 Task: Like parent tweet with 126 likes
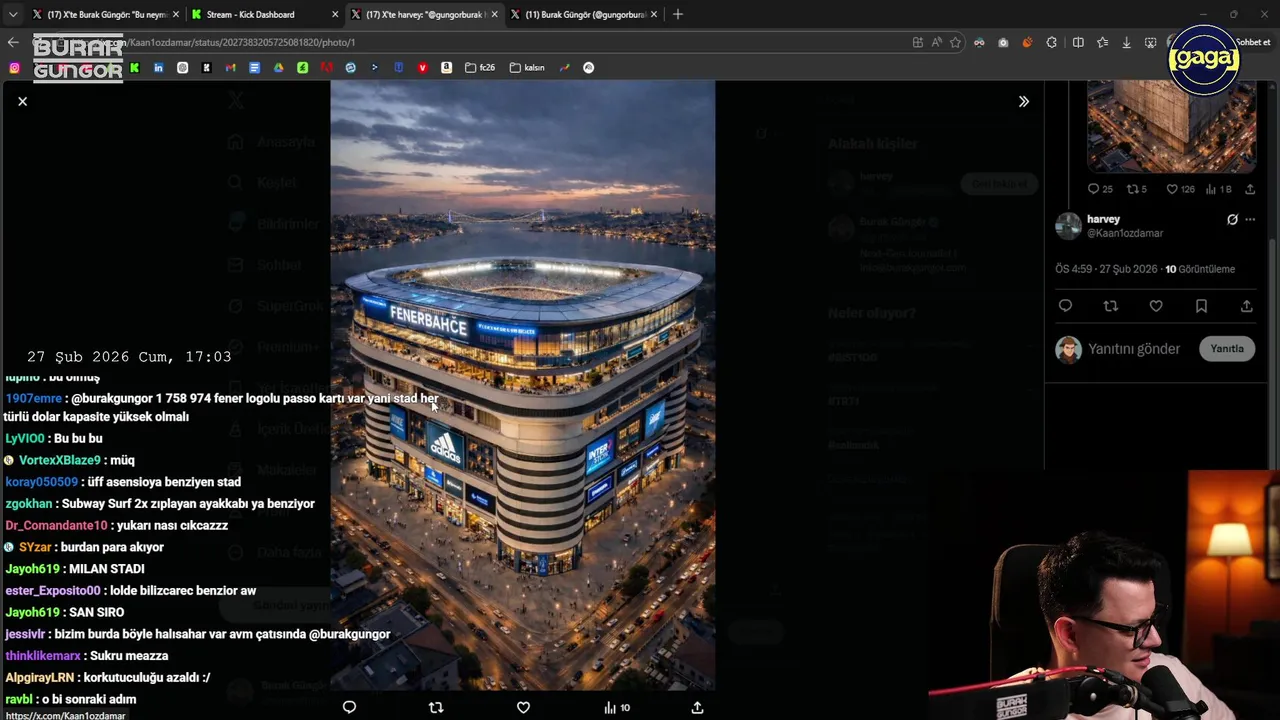pos(1180,189)
